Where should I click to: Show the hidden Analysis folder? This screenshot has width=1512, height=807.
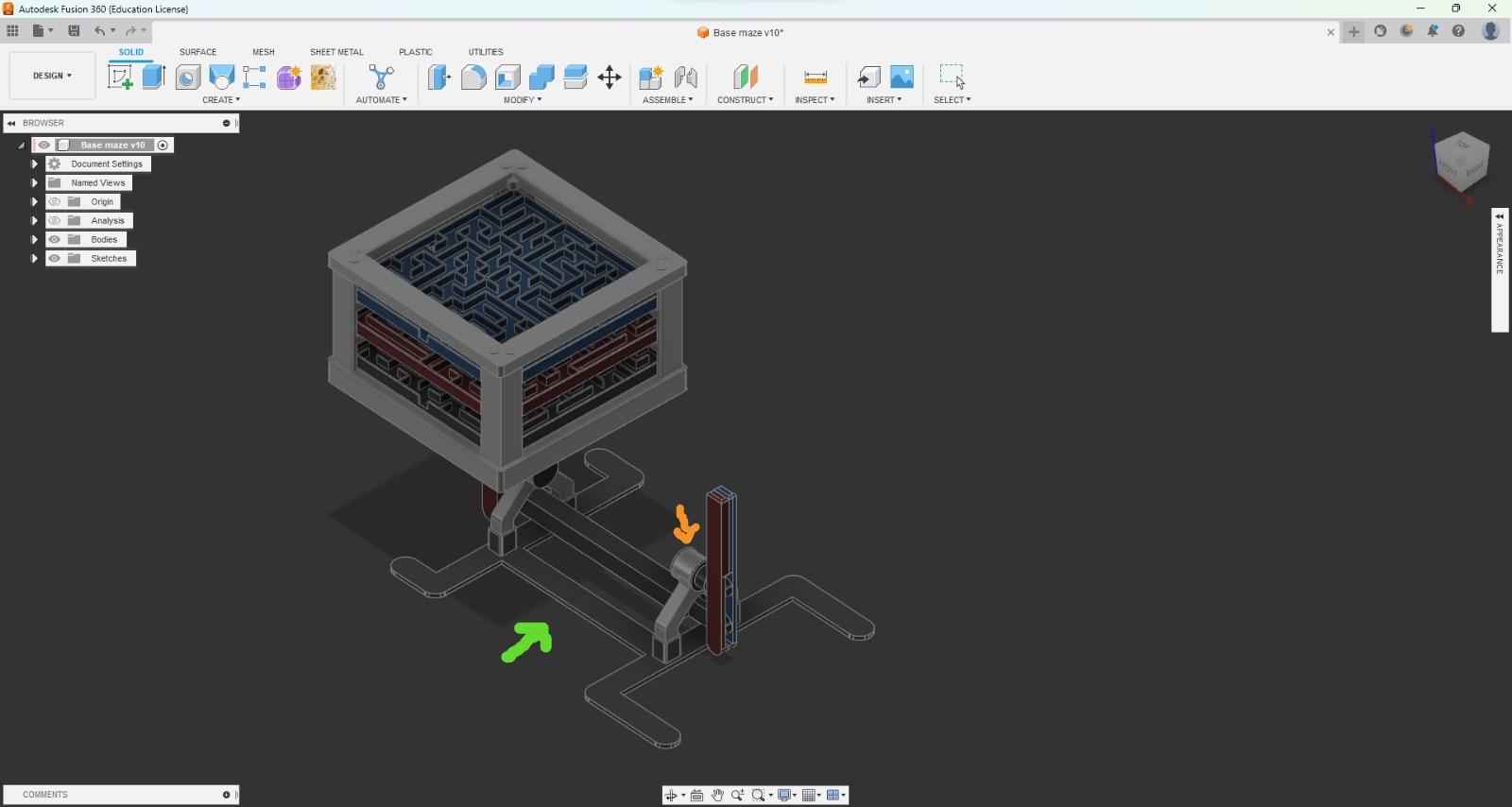pos(54,220)
